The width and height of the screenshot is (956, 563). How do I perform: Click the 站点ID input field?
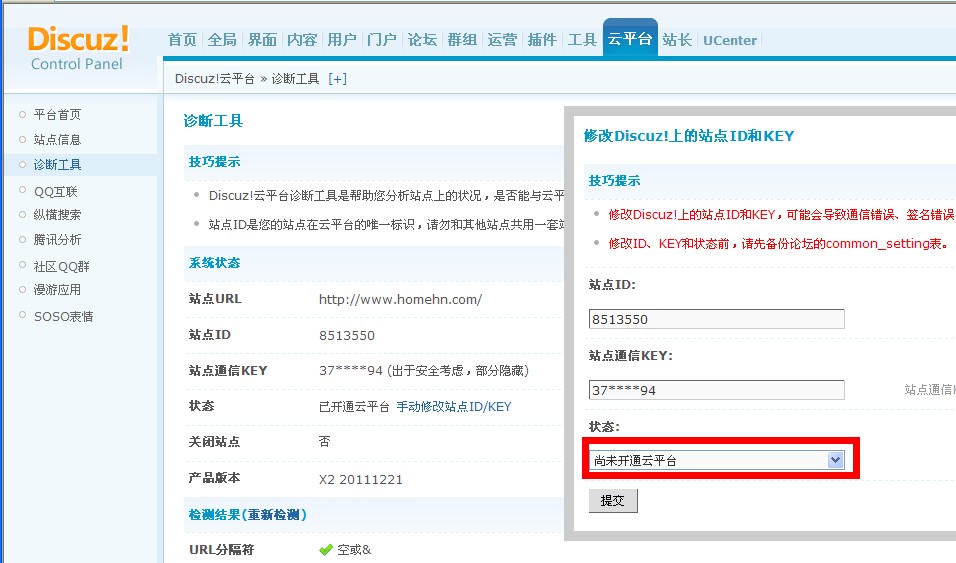click(x=716, y=319)
